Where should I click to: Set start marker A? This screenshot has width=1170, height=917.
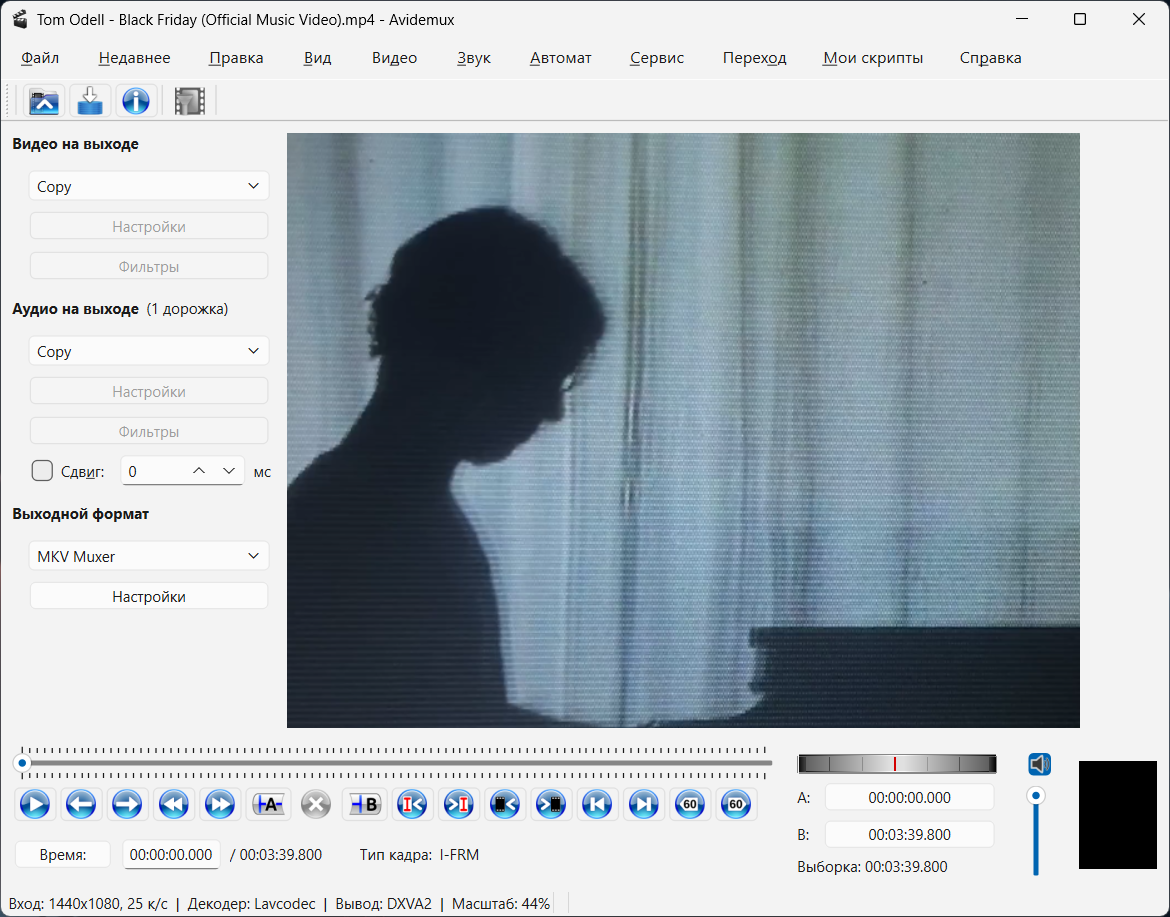[x=268, y=804]
